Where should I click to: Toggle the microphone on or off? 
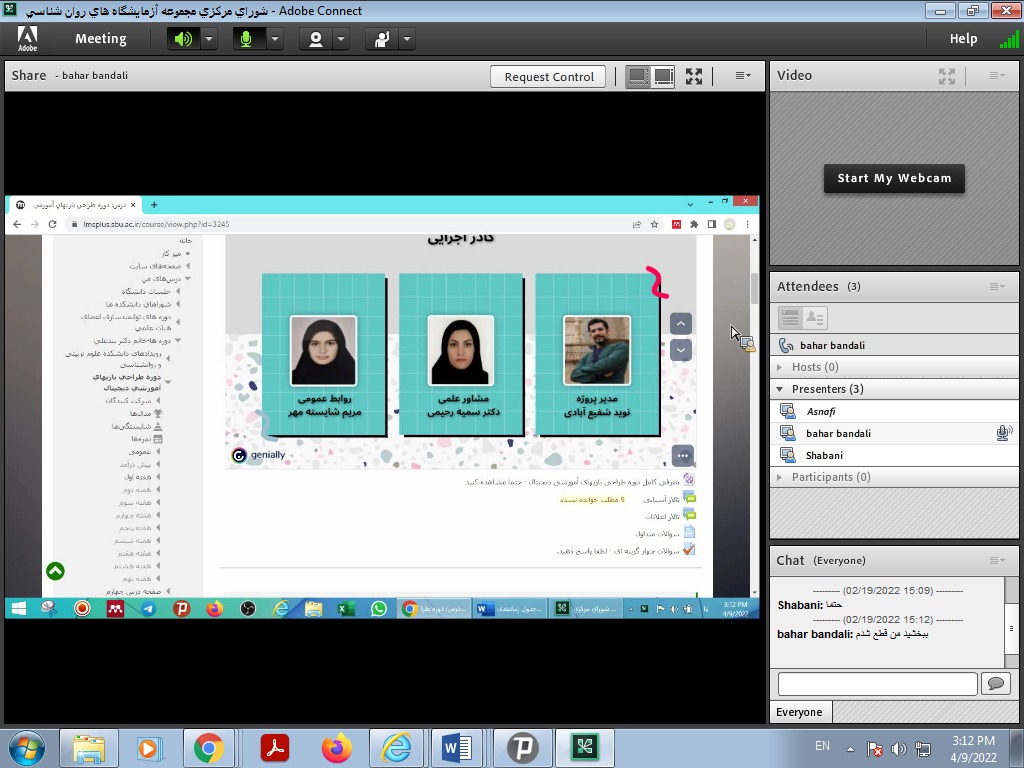point(246,39)
